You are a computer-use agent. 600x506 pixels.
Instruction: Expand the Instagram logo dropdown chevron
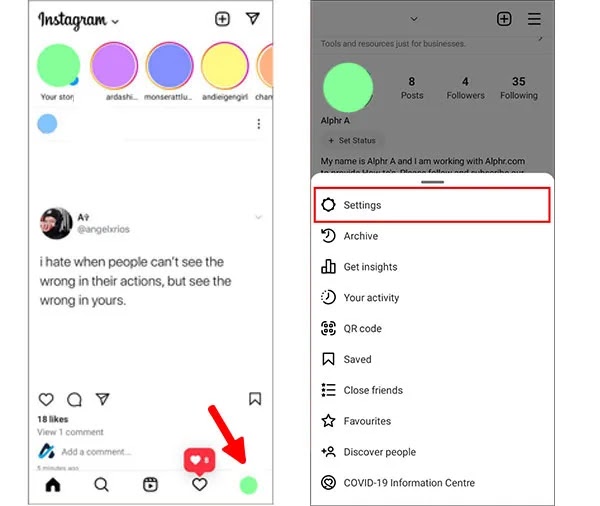tap(115, 21)
